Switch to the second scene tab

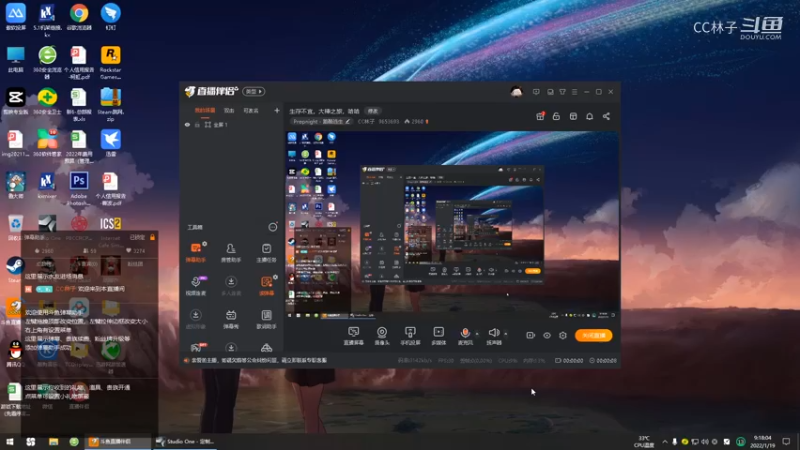click(229, 110)
